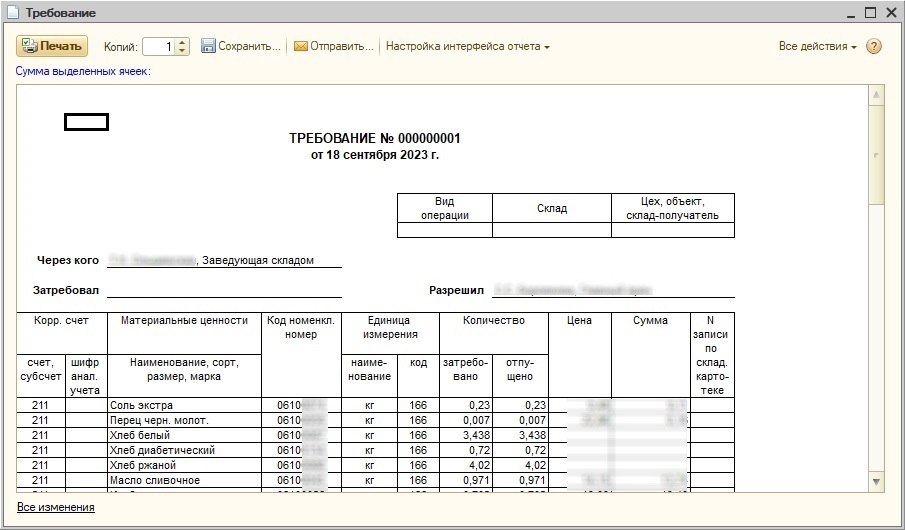Click the vertical scrollbar thumb
Screen dimensions: 905x530
pyautogui.click(x=877, y=155)
